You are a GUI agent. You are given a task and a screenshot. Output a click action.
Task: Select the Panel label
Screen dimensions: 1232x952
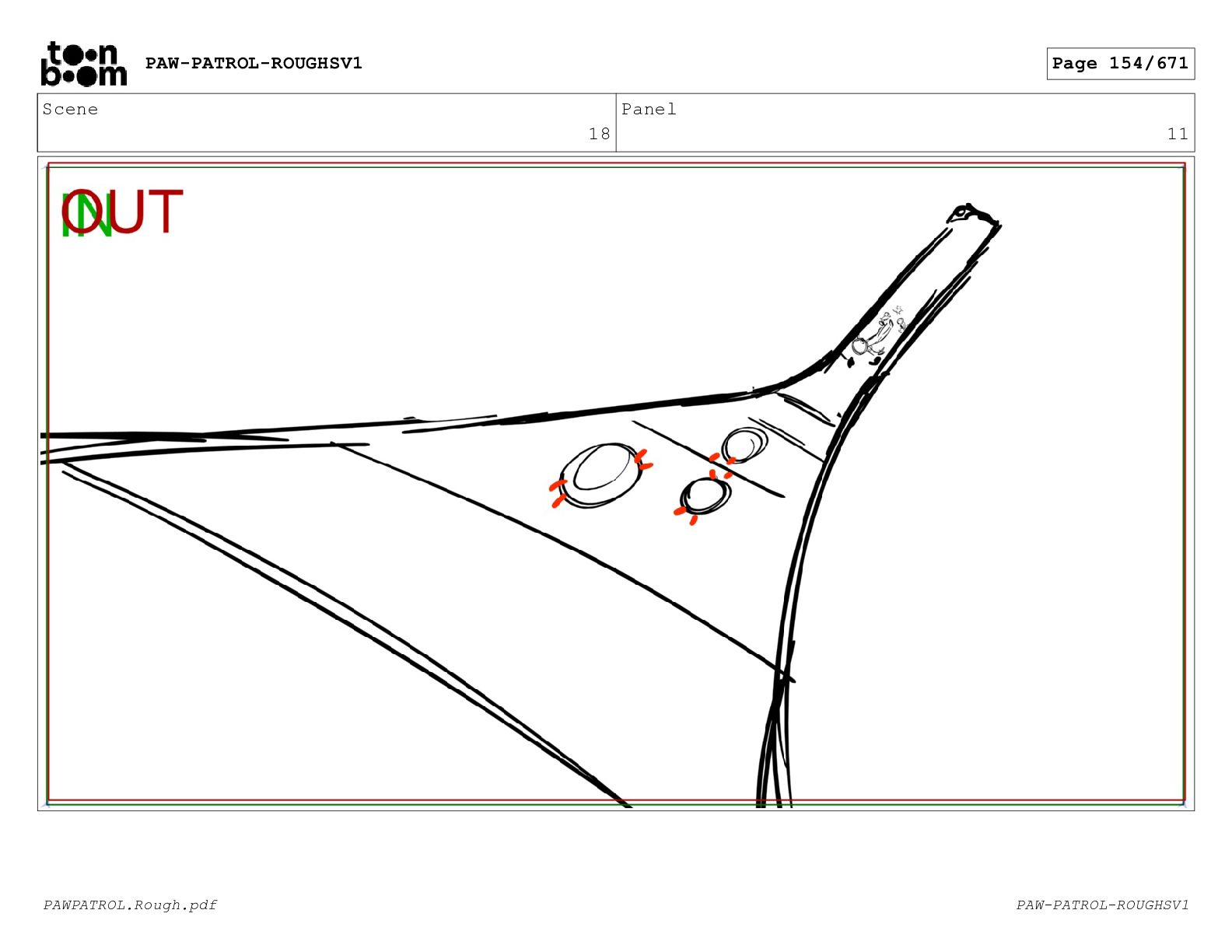click(x=649, y=109)
